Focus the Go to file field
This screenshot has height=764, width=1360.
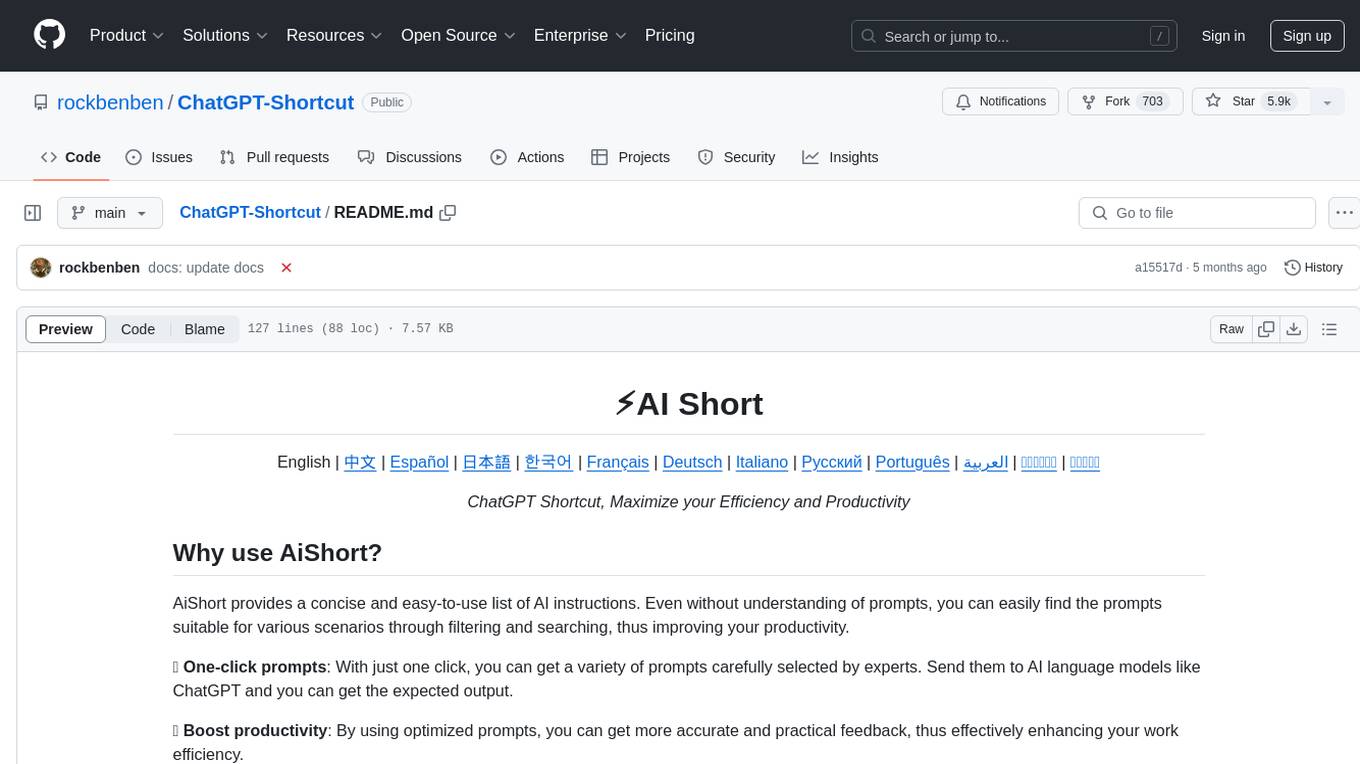[1197, 213]
